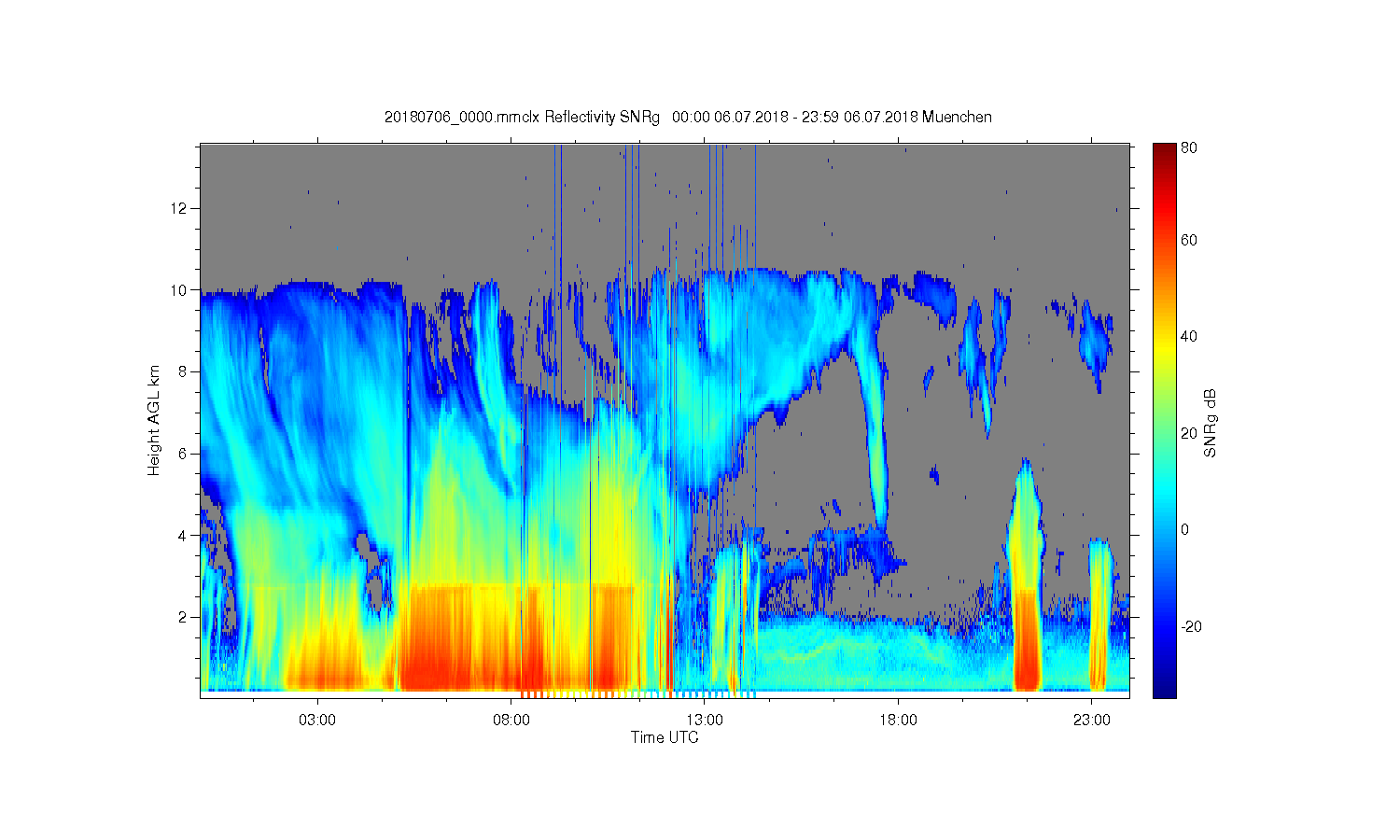This screenshot has height=840, width=1400.
Task: Click the 18:00 time tick label
Action: (898, 721)
